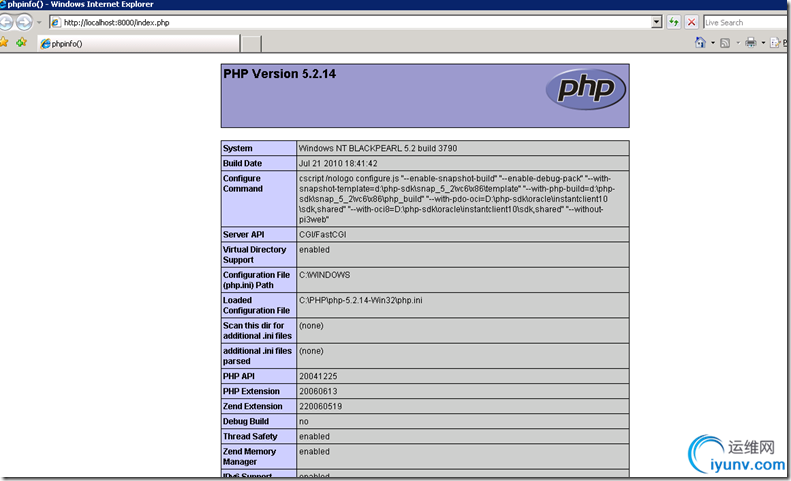Open the recent pages dropdown beside Forward
This screenshot has height=481, width=791.
[39, 22]
